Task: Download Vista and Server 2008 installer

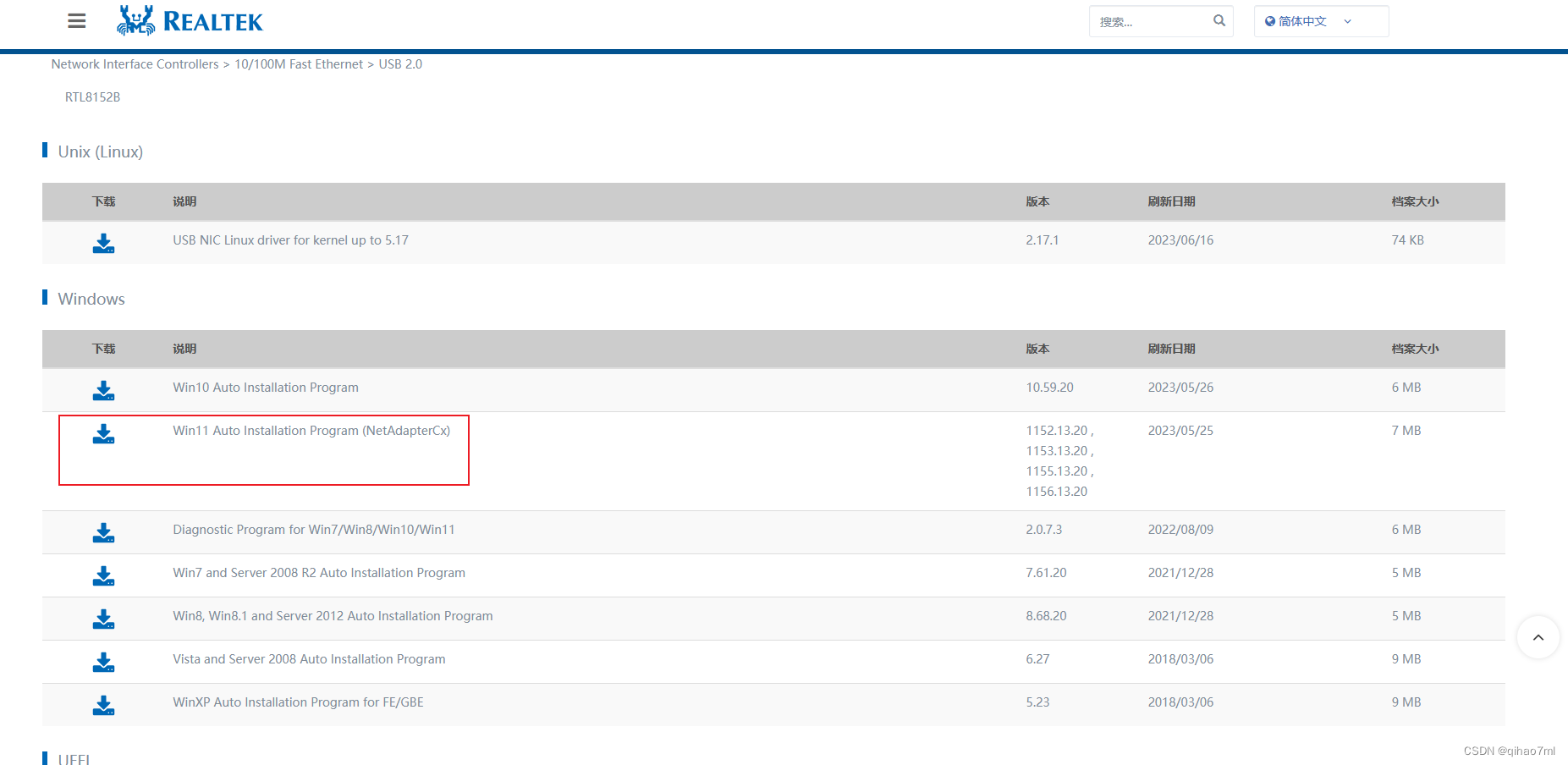Action: [x=103, y=663]
